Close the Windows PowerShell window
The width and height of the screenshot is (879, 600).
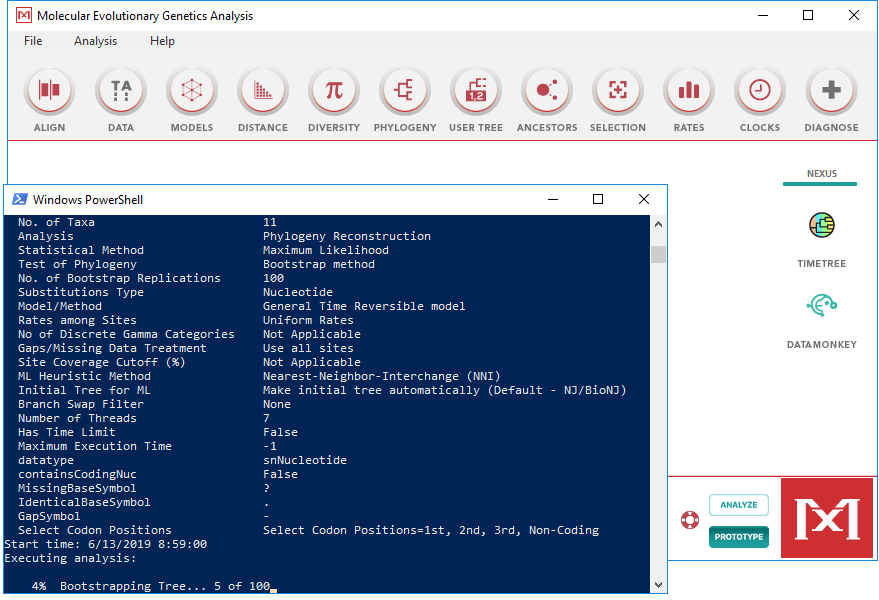(x=644, y=199)
